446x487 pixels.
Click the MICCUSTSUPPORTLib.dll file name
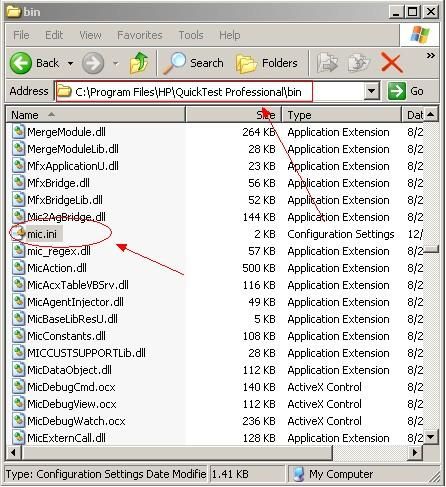tap(86, 353)
